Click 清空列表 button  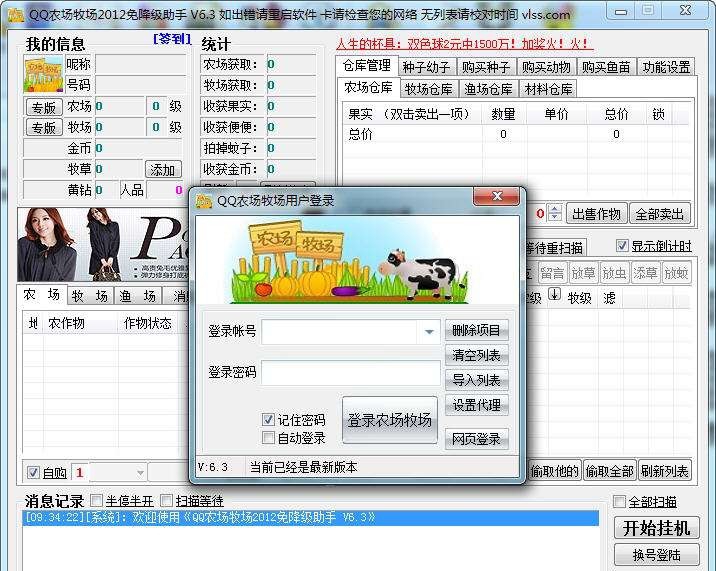click(x=476, y=355)
